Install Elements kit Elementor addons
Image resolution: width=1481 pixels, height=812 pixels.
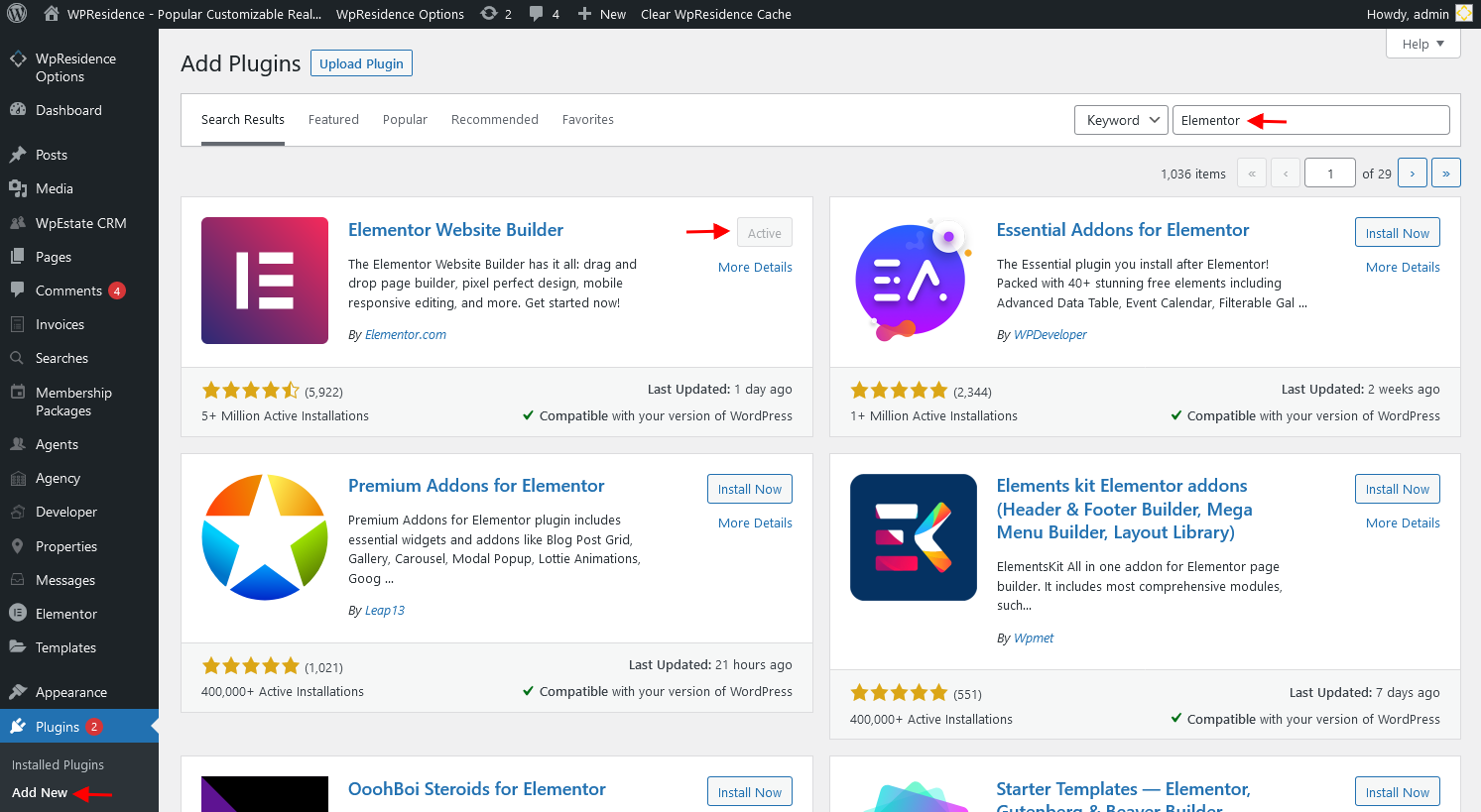[1398, 489]
